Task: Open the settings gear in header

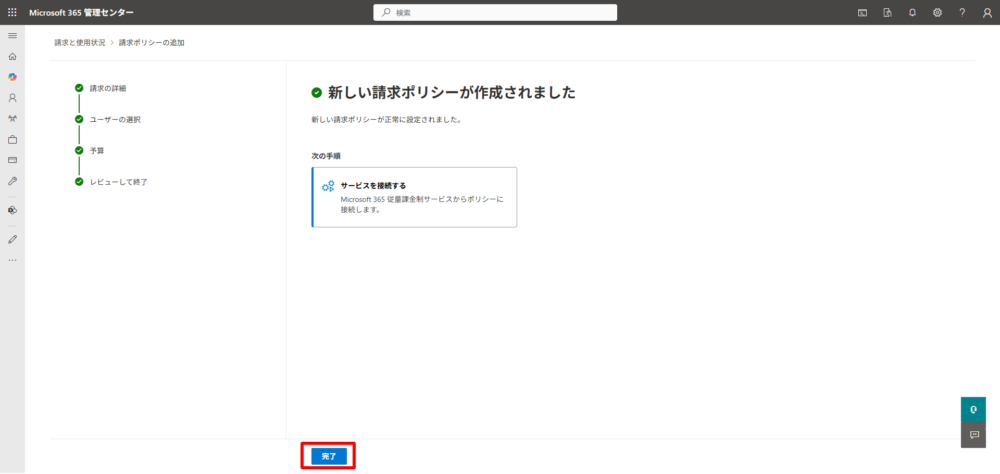Action: click(937, 12)
